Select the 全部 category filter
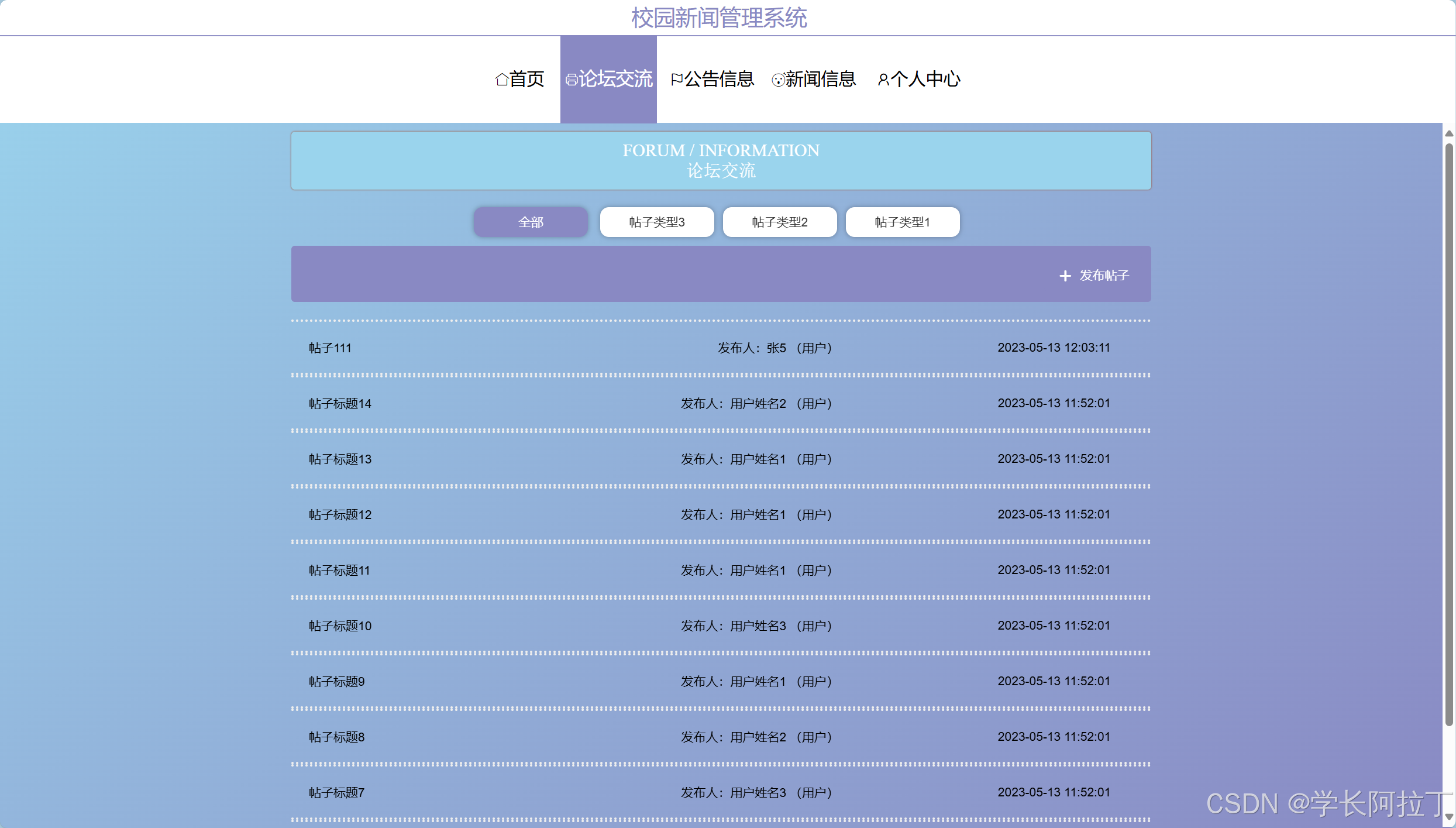 point(531,222)
